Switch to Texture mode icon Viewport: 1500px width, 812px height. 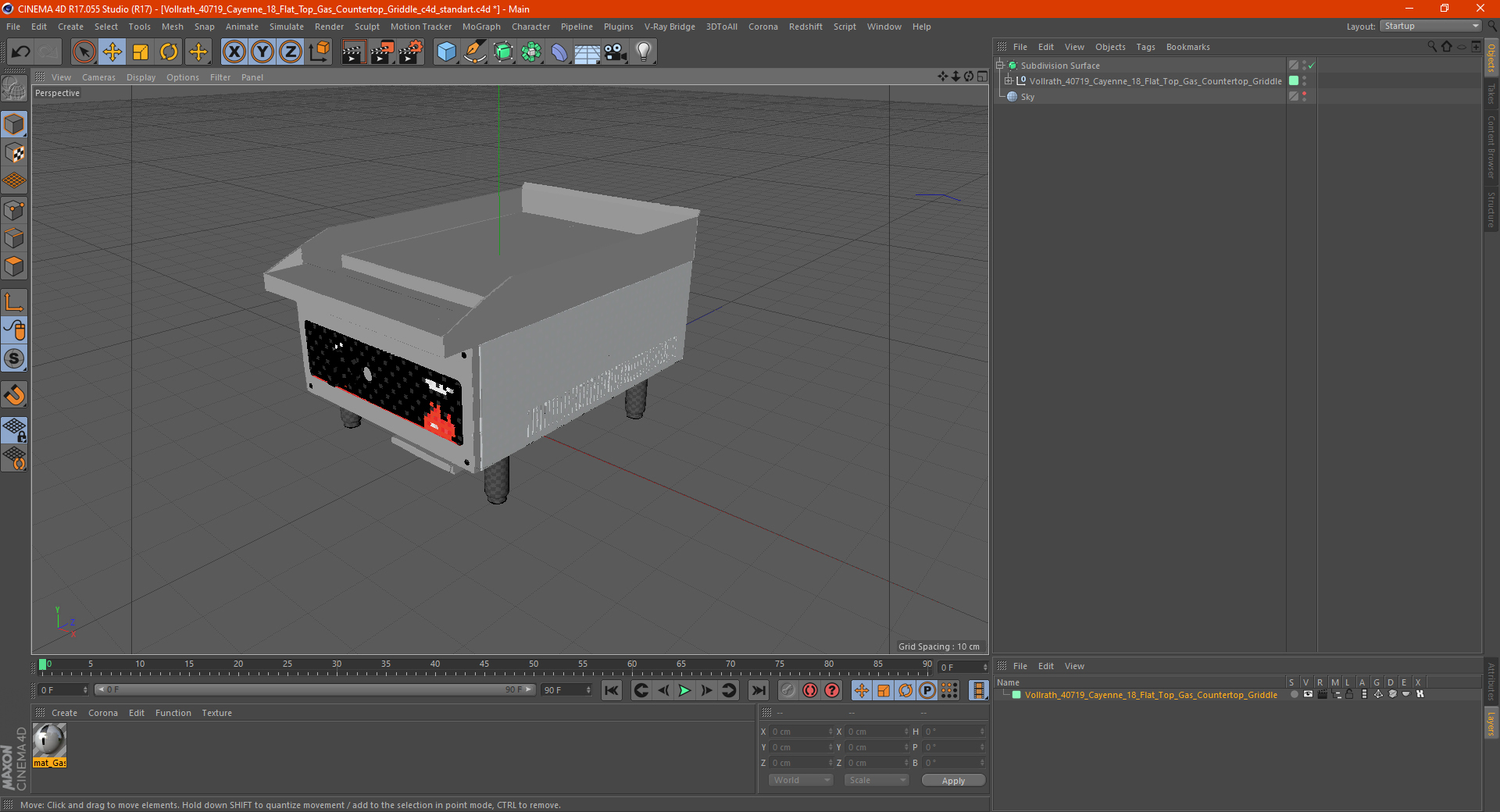coord(14,153)
